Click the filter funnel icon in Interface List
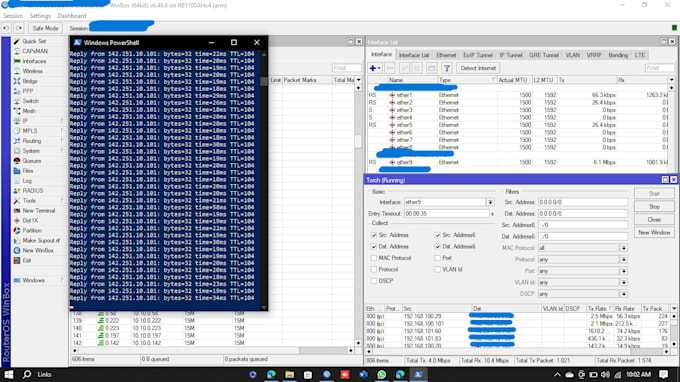 tap(447, 68)
